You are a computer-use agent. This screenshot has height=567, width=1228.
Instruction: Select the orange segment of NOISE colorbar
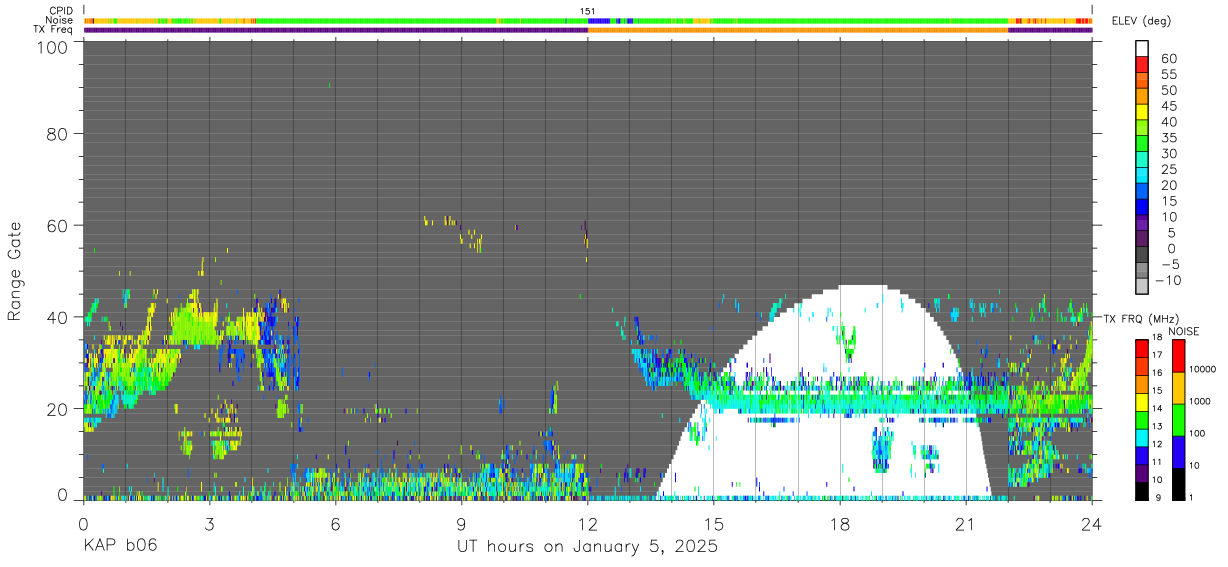[x=1179, y=388]
